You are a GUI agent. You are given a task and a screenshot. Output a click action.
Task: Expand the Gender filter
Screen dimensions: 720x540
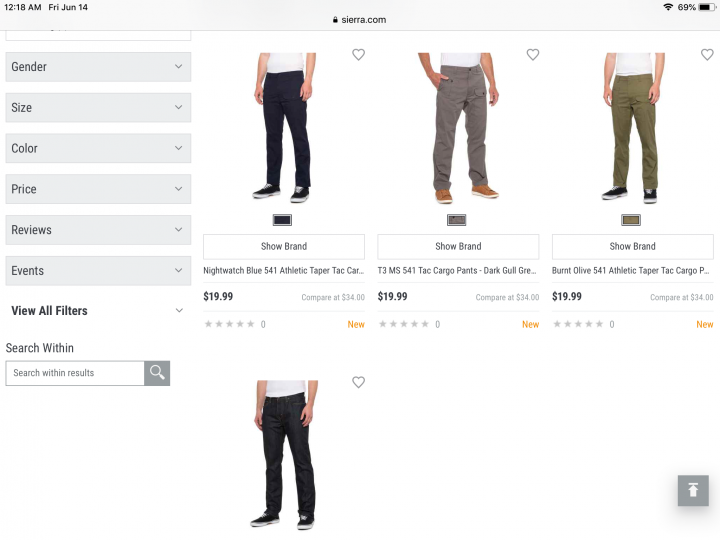pyautogui.click(x=98, y=67)
